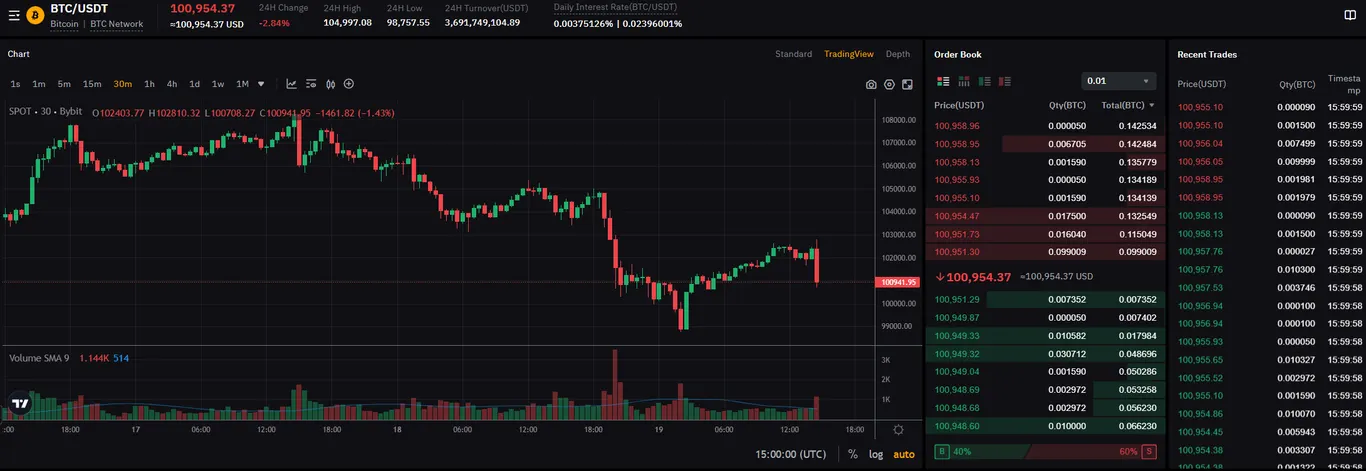Click the Daily Interest Rate(BTC/USDT) label

[615, 7]
